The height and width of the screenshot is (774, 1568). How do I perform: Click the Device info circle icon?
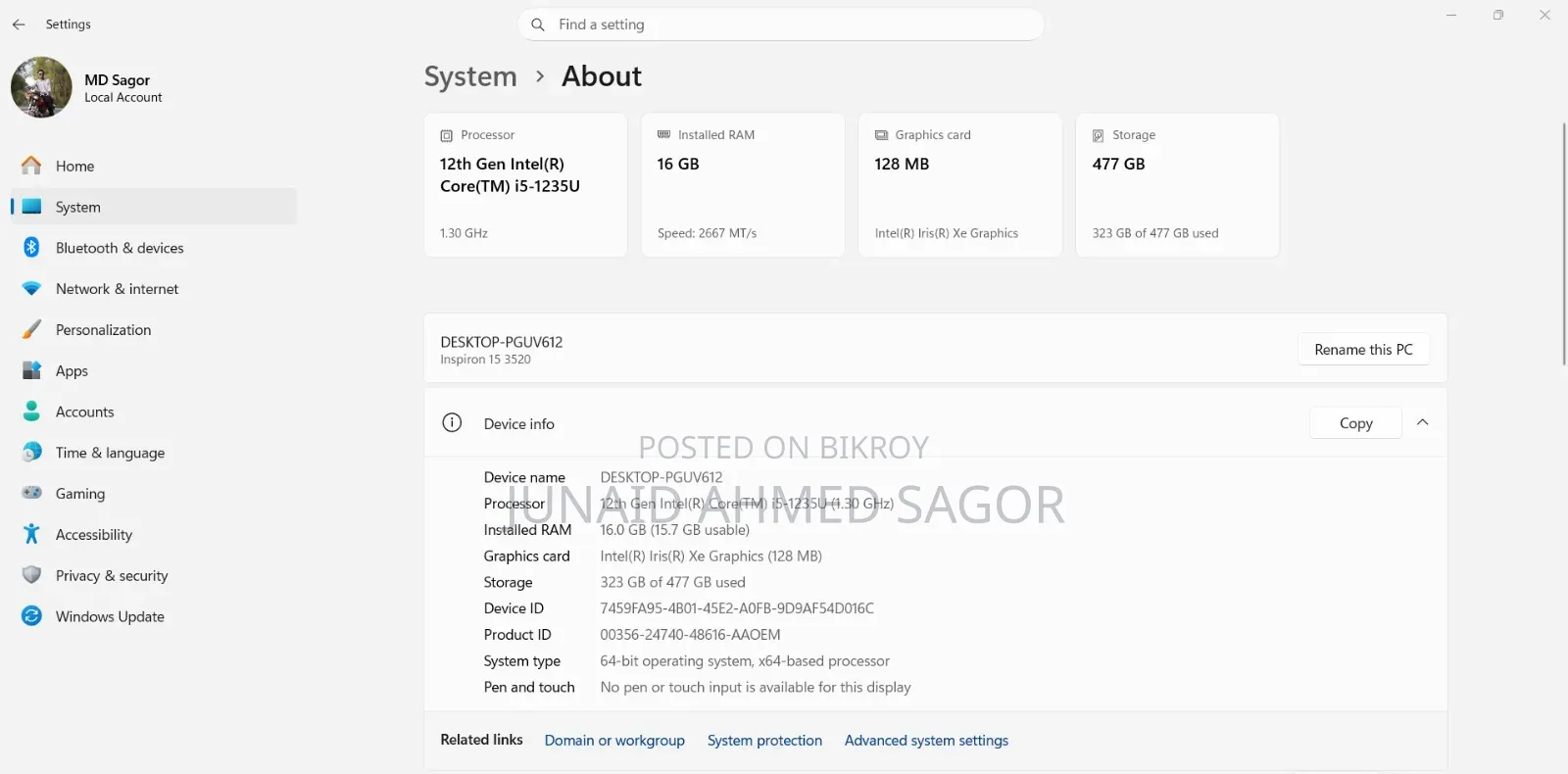(452, 423)
